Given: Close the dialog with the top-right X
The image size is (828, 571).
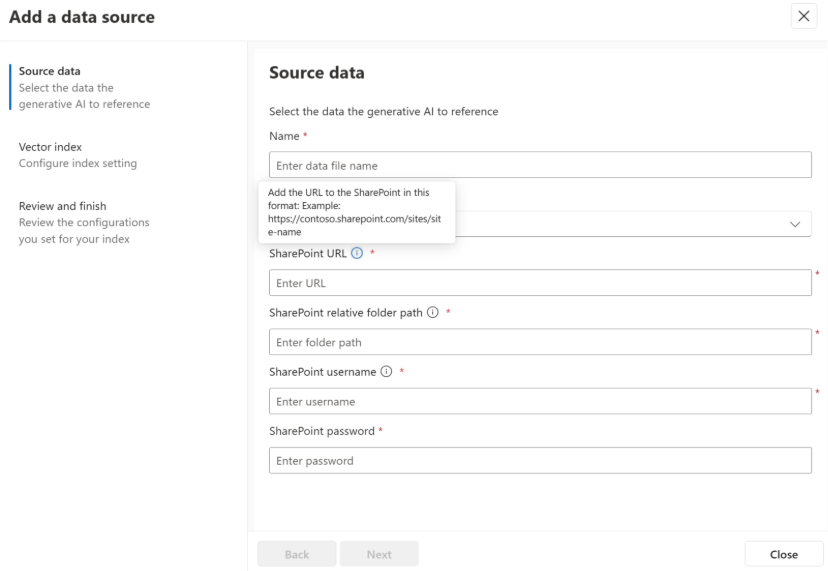Looking at the screenshot, I should (804, 16).
